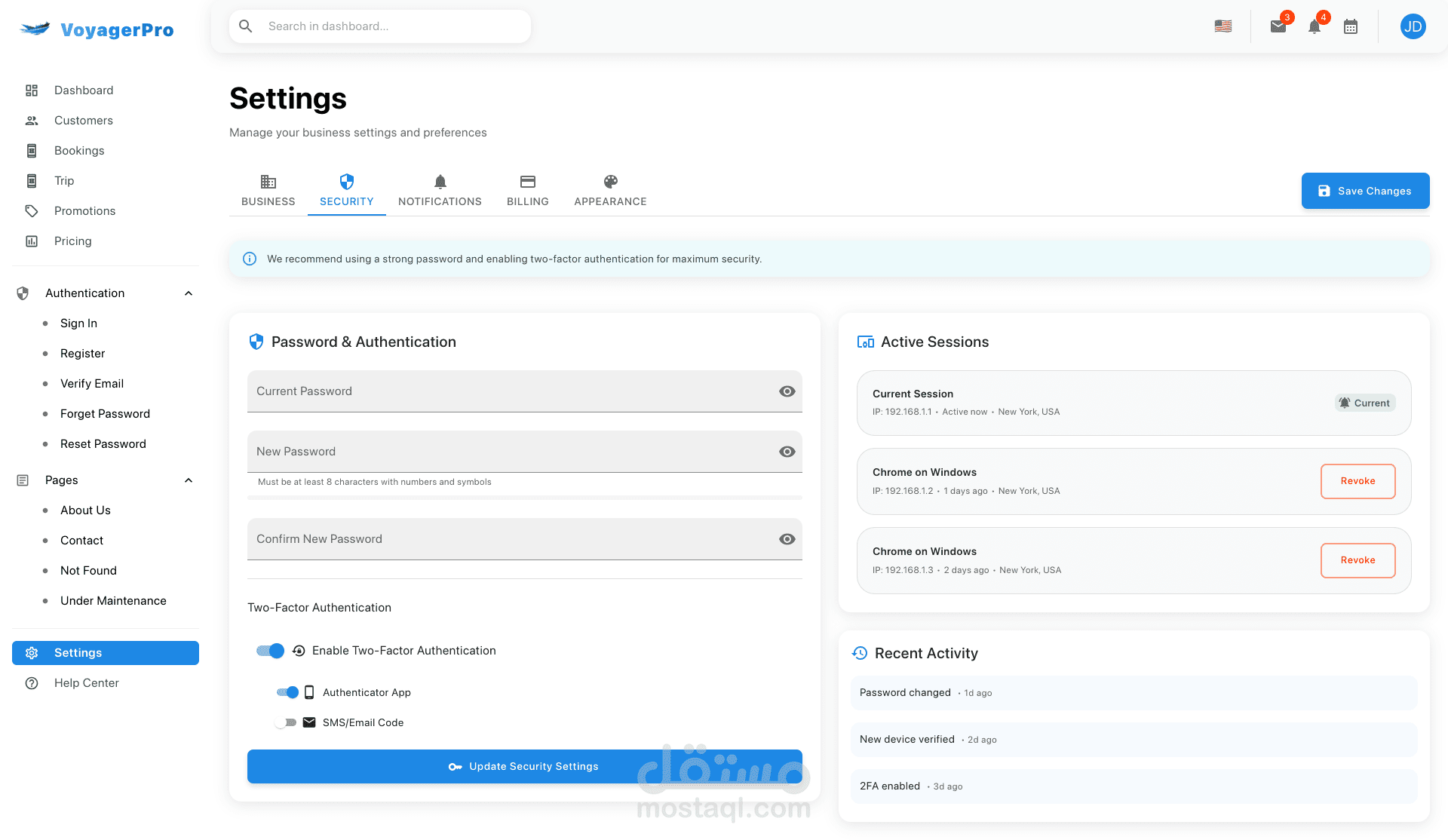Enable the SMS/Email Code switch

(286, 722)
